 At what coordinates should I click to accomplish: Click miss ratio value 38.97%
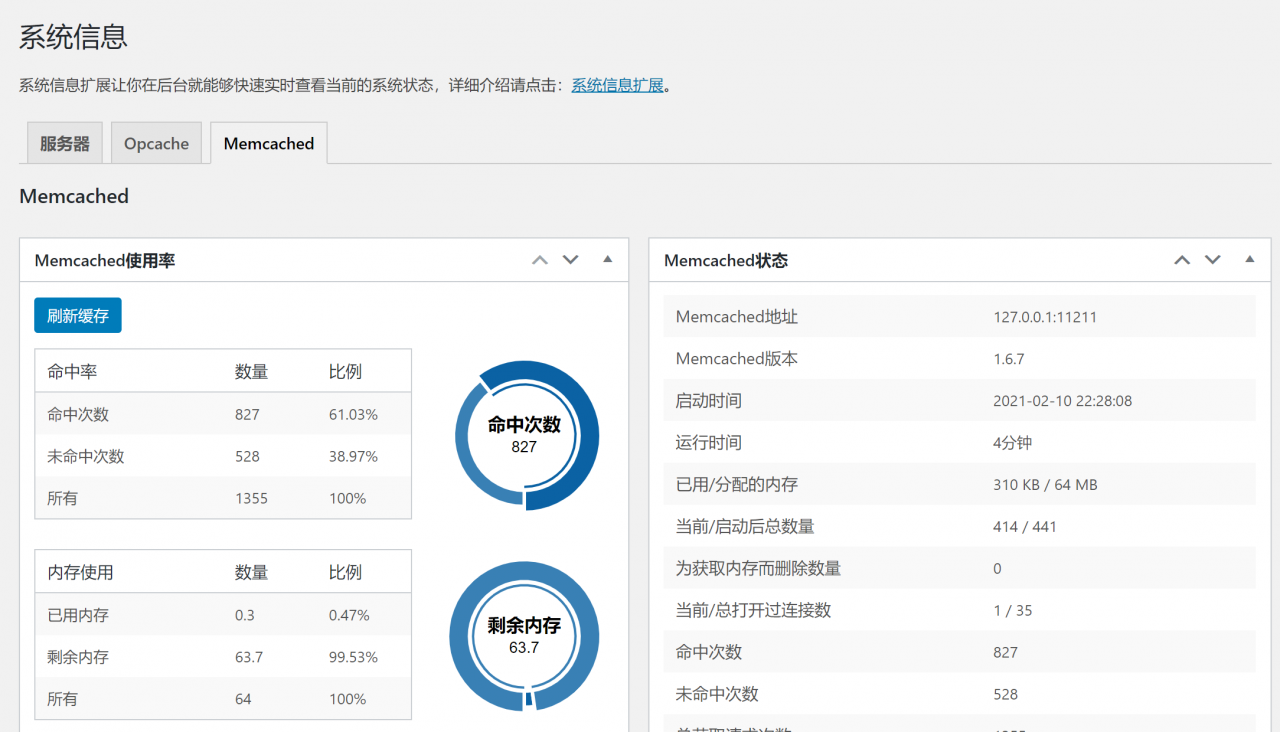tap(353, 456)
